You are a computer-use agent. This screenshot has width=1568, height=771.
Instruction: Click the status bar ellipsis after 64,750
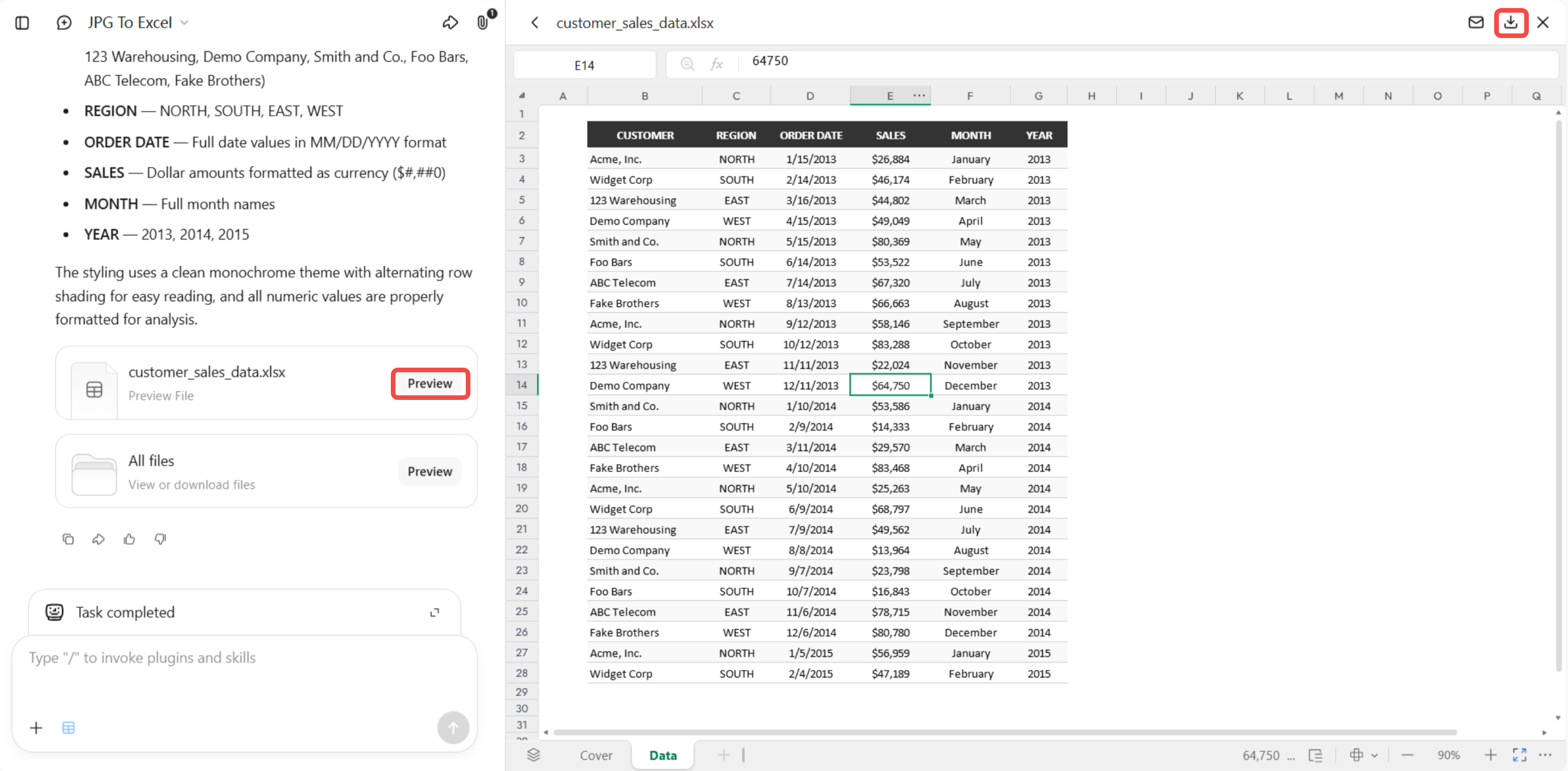click(1291, 757)
